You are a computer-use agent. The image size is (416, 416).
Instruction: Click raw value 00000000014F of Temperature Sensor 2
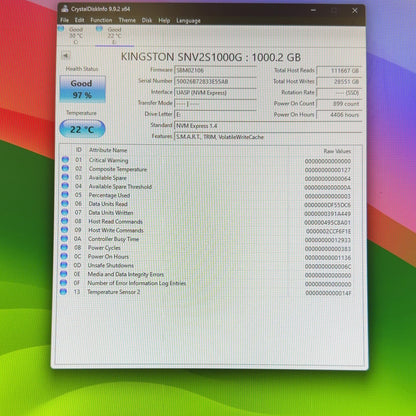coord(328,293)
